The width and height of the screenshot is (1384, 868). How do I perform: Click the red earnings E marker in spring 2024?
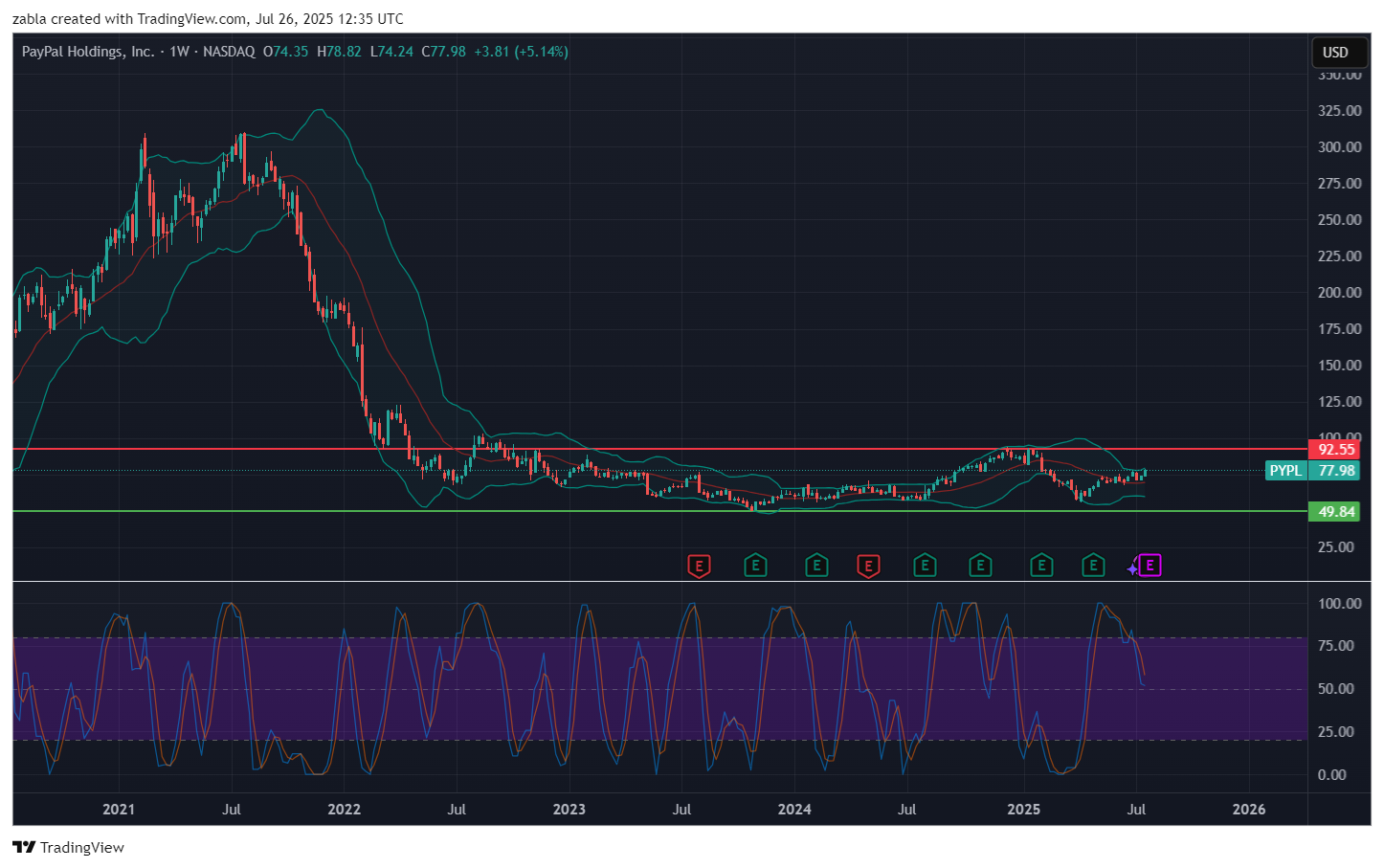click(868, 566)
